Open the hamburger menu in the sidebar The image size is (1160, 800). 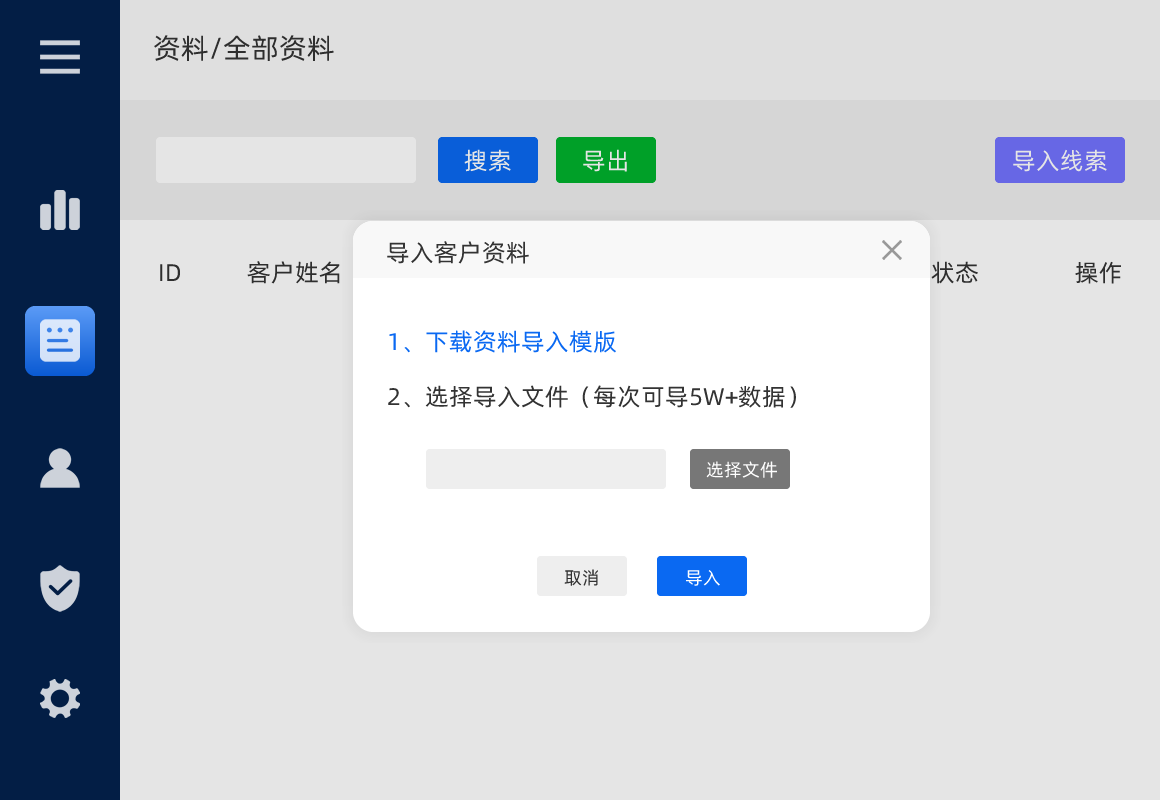(60, 57)
